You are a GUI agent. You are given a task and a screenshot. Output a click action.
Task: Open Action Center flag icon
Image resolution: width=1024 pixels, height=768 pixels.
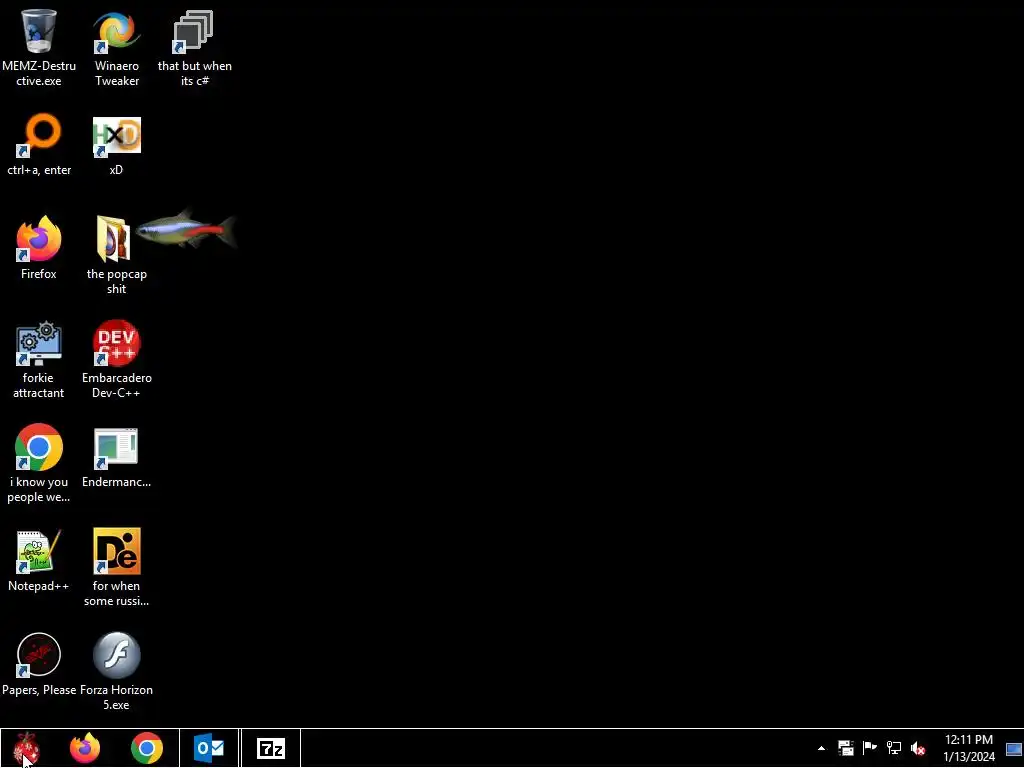pos(870,748)
